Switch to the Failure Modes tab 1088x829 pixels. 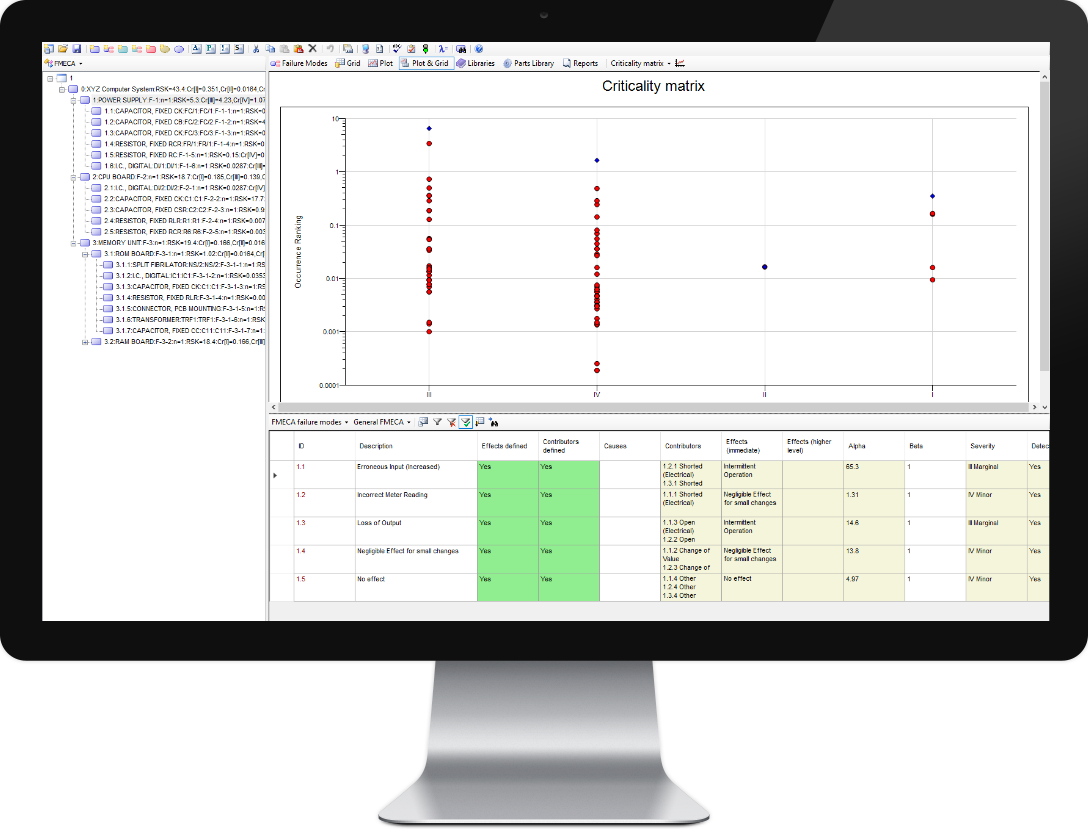tap(300, 63)
